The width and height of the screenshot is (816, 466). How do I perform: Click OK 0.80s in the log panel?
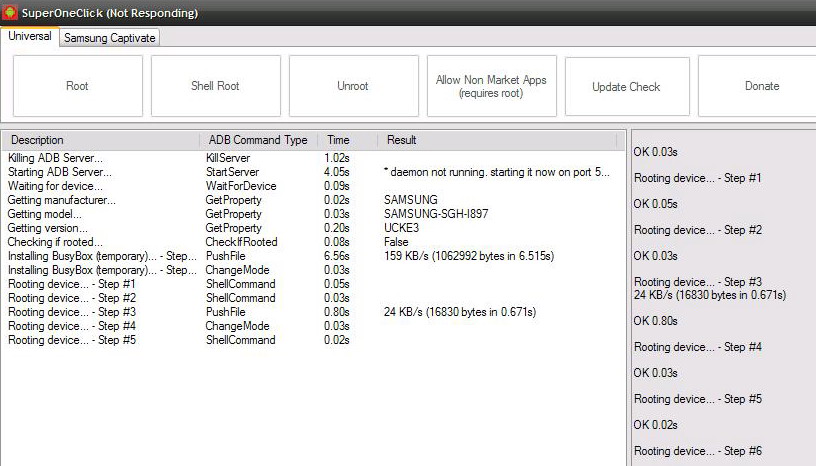click(656, 321)
